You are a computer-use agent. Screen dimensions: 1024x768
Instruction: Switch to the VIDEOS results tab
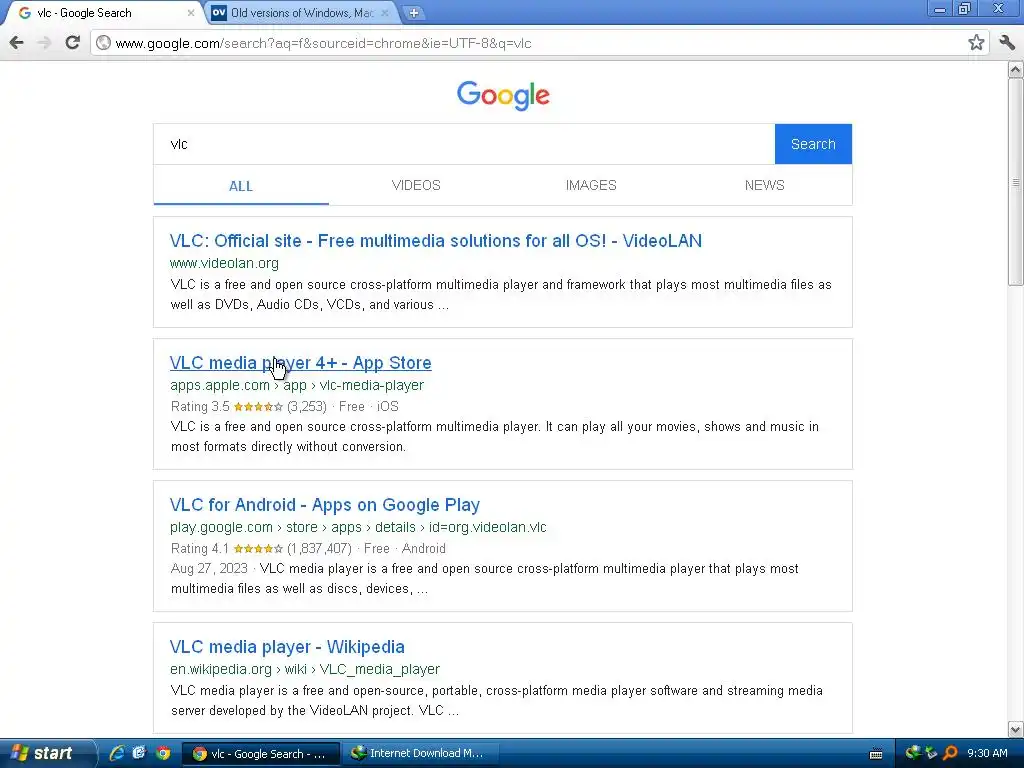click(x=416, y=185)
